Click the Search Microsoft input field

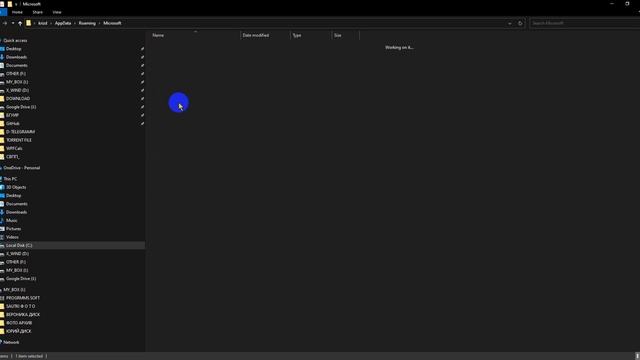[584, 23]
